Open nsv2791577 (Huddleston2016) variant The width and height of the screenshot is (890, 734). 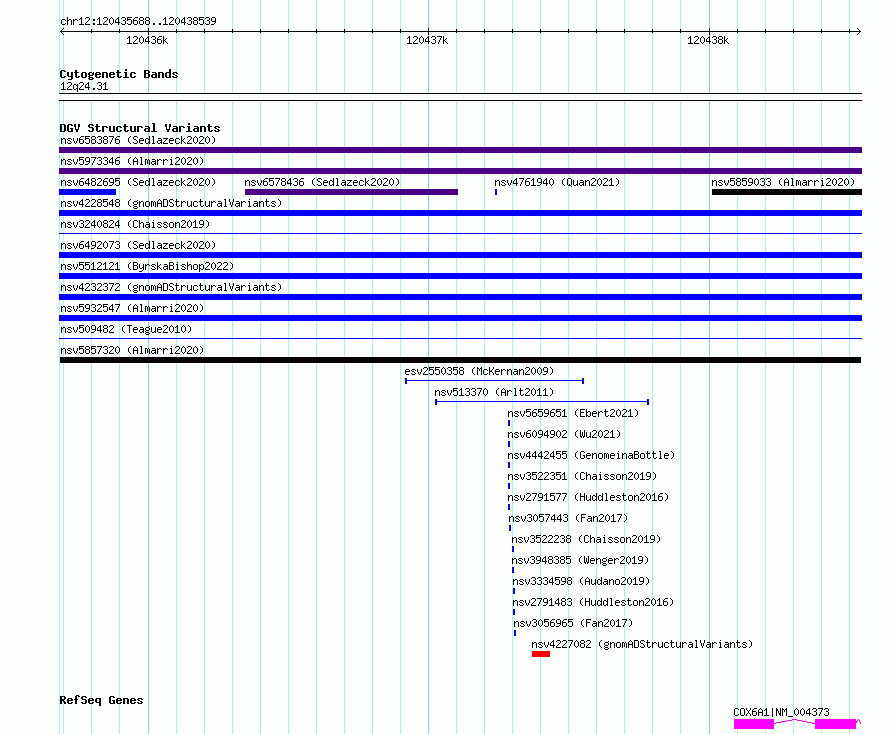[x=588, y=497]
